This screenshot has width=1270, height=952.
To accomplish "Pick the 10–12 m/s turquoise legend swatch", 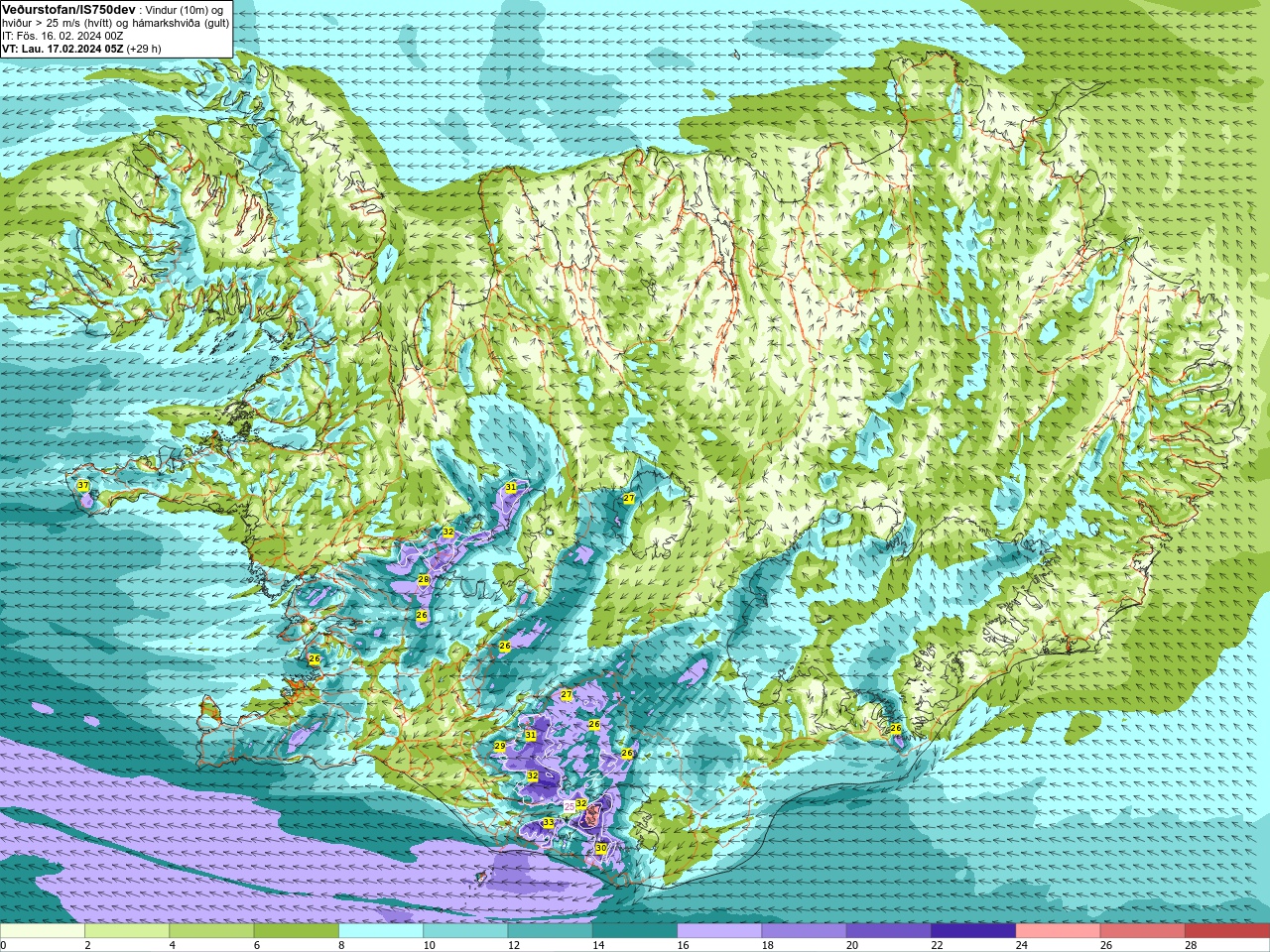I will (465, 931).
